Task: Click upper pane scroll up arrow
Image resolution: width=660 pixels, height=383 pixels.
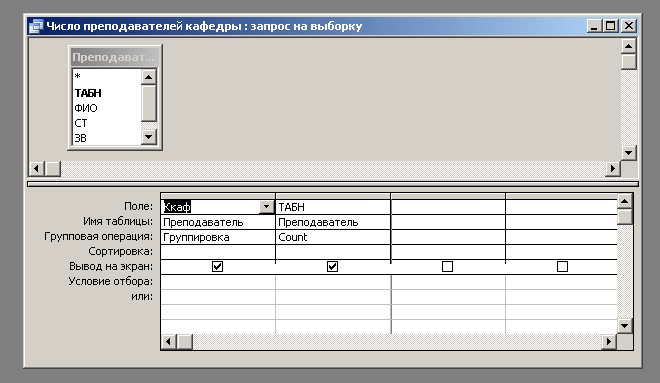Action: (628, 46)
